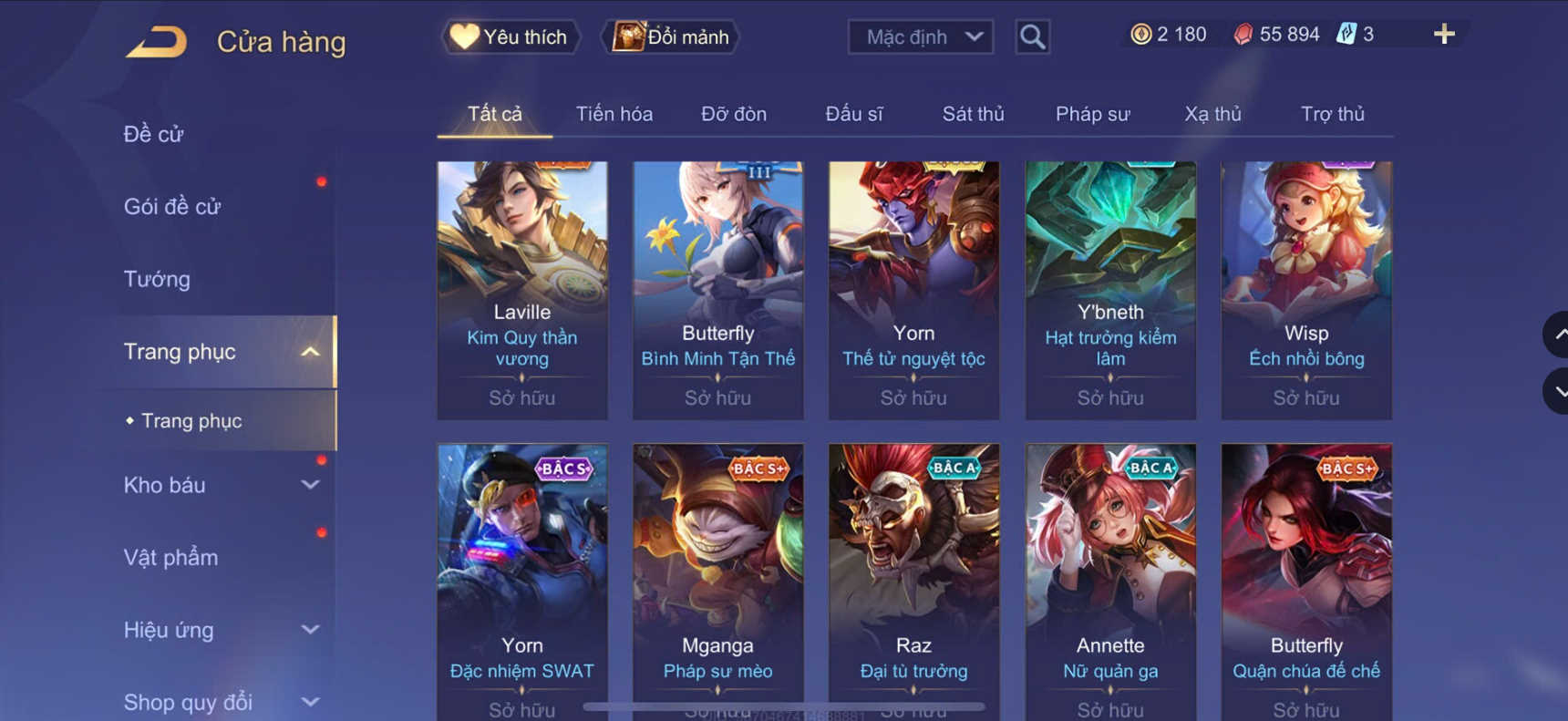The width and height of the screenshot is (1568, 721).
Task: Open the Mặc định sort dropdown
Action: (x=921, y=37)
